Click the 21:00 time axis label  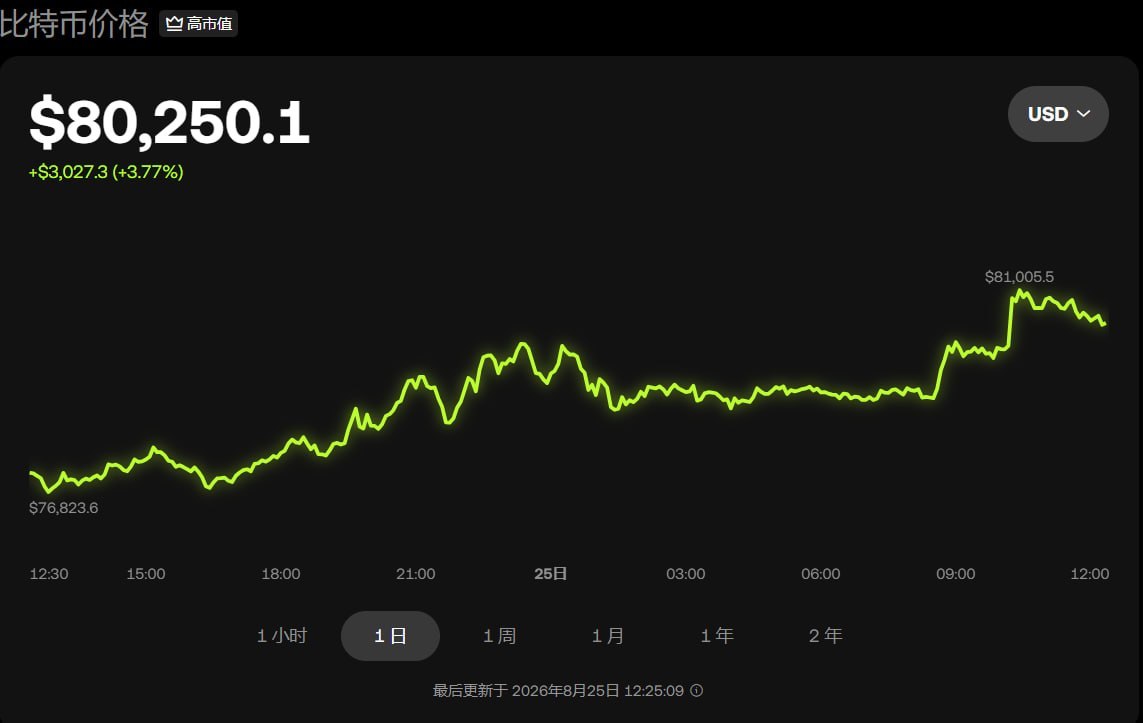(x=416, y=574)
